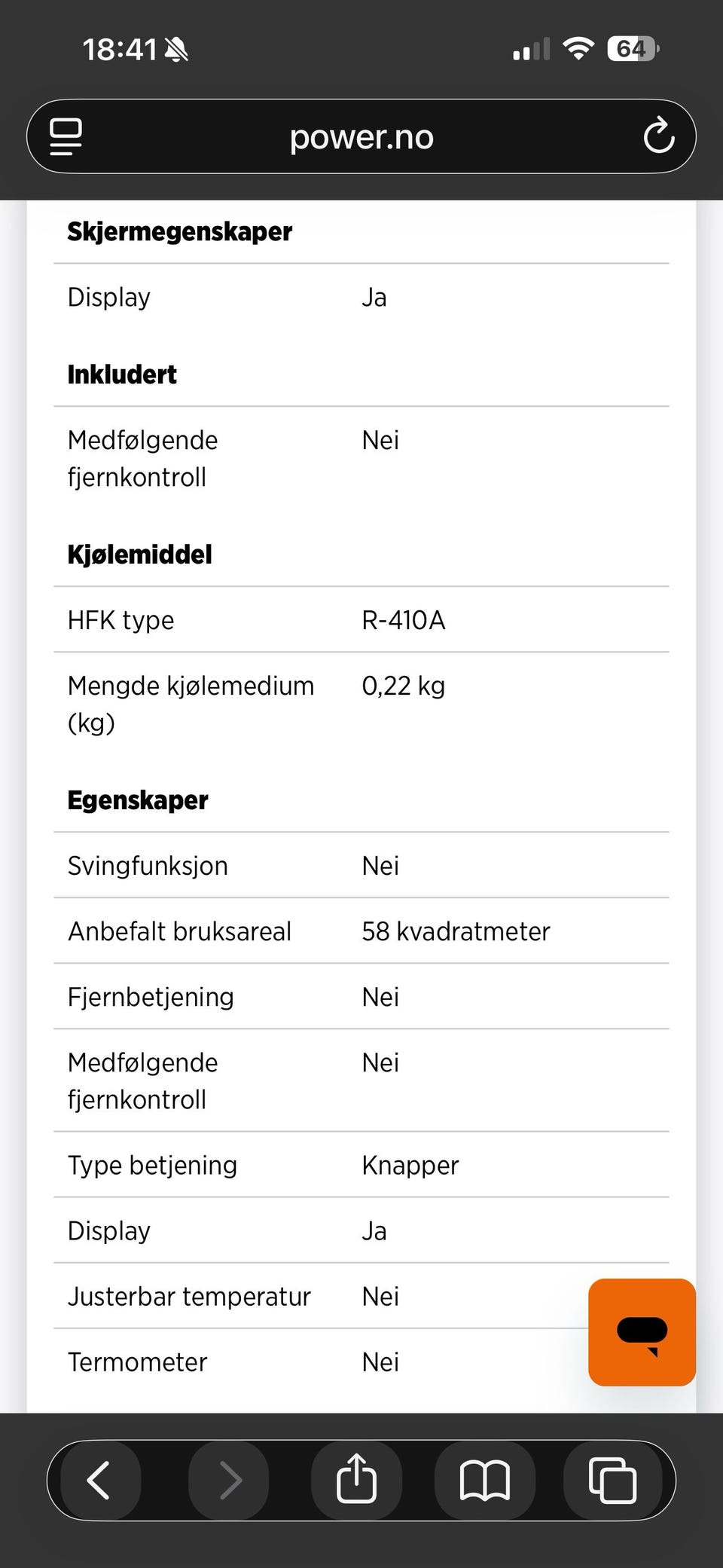This screenshot has width=723, height=1568.
Task: Tap the power.no address field
Action: click(x=361, y=137)
